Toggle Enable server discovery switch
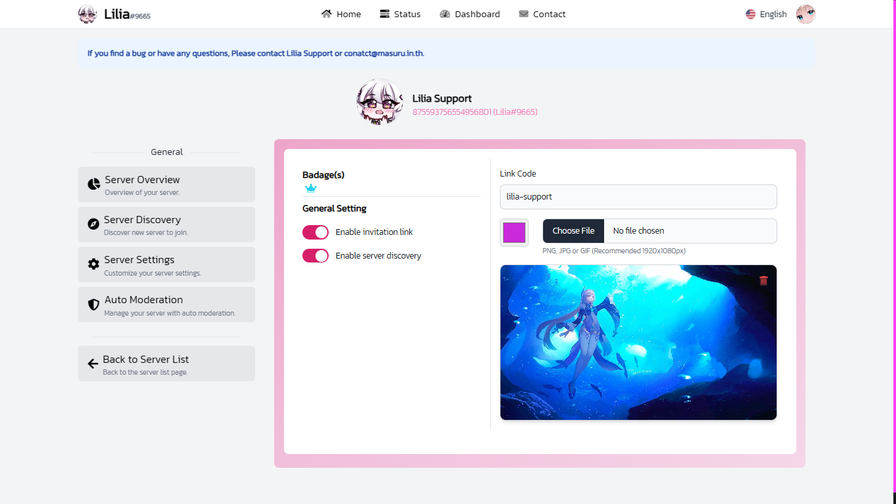Viewport: 896px width, 504px height. click(x=315, y=255)
